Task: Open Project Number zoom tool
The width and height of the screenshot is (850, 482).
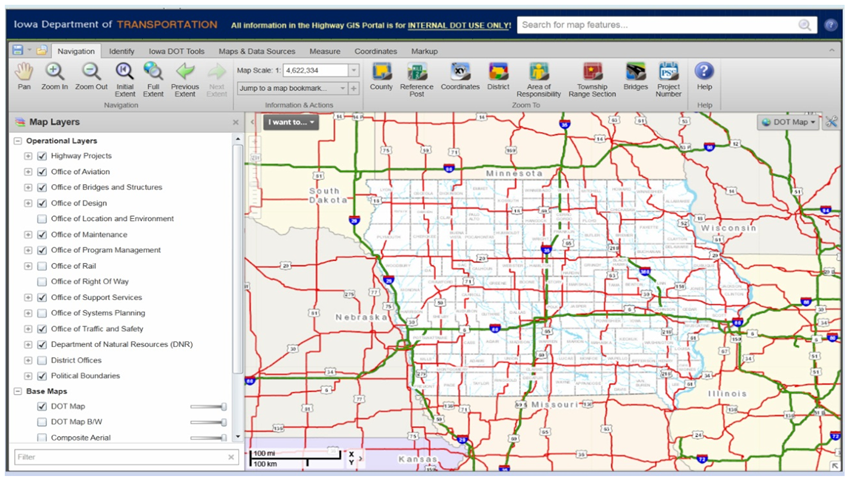Action: pyautogui.click(x=668, y=80)
